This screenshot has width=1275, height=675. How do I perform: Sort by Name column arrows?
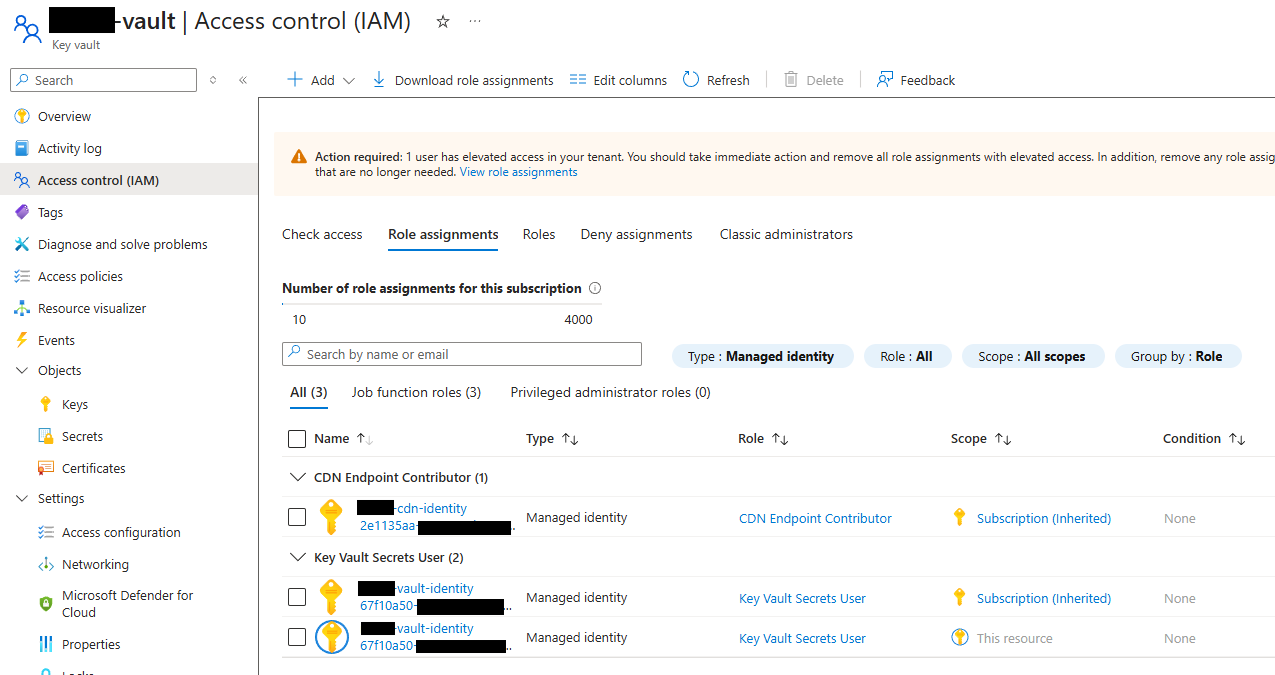coord(365,439)
